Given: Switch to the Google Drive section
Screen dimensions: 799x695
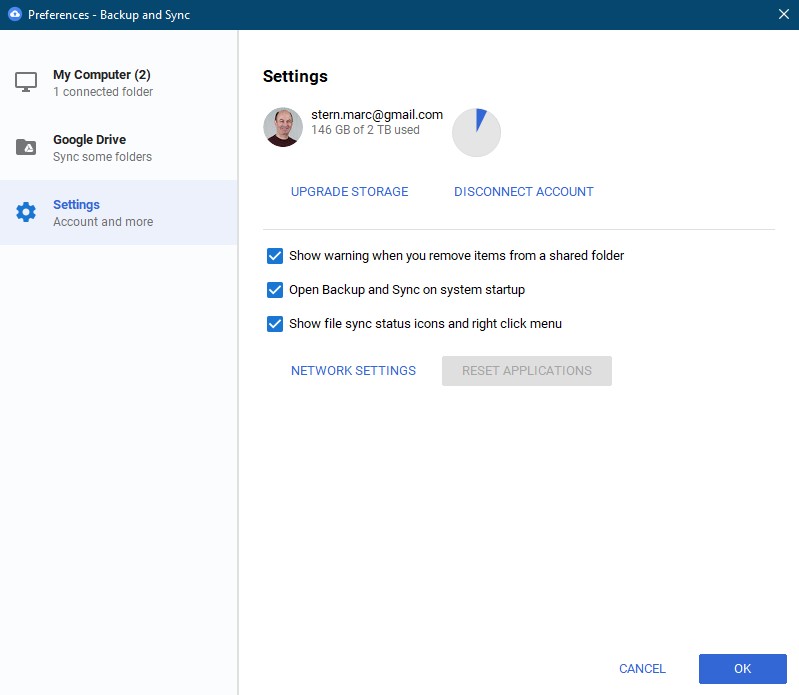Looking at the screenshot, I should [x=119, y=148].
